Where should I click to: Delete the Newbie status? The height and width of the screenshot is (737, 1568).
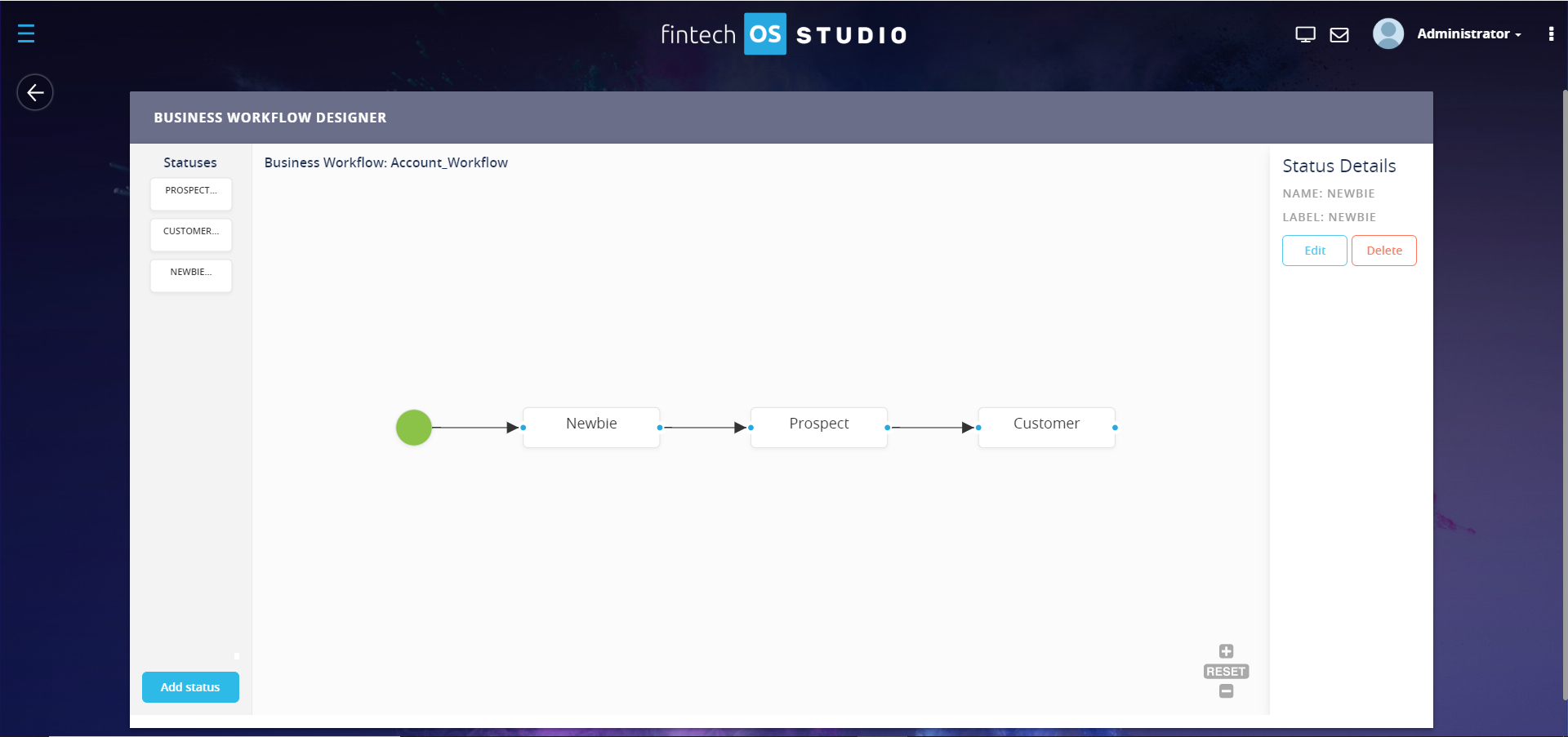coord(1383,251)
